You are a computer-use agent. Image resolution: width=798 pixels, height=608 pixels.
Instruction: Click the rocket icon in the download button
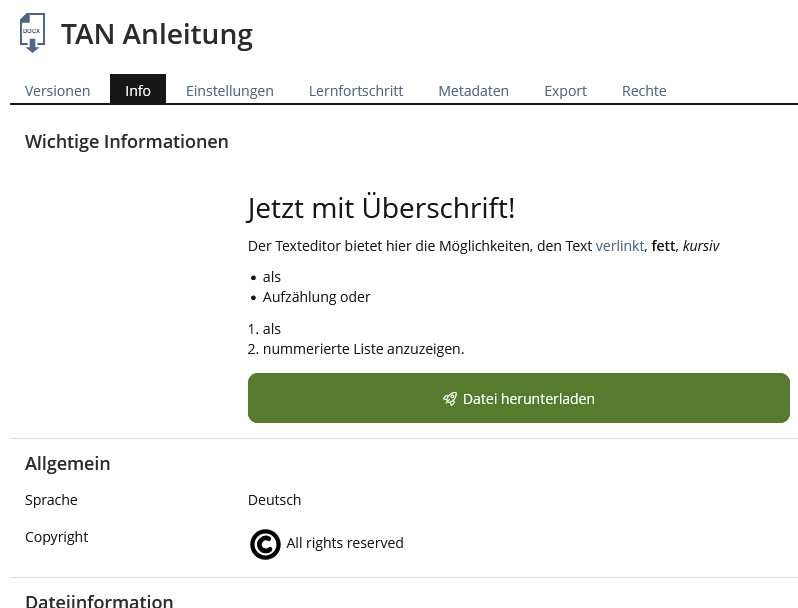[x=450, y=399]
